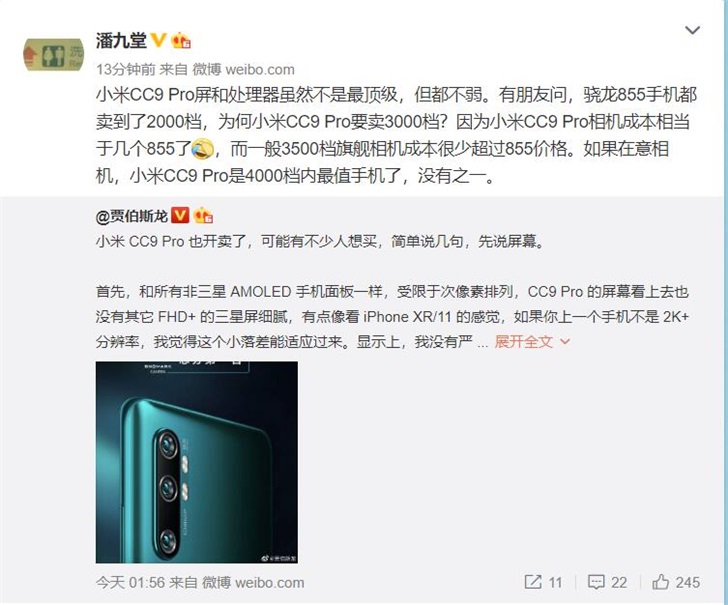728x605 pixels.
Task: Open the post options chevron menu
Action: [692, 31]
